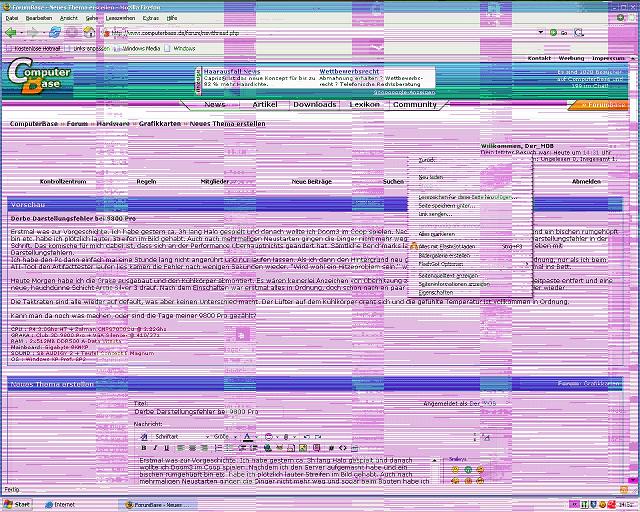Toggle Italic formatting in the editor
The image size is (640, 512).
[x=155, y=448]
